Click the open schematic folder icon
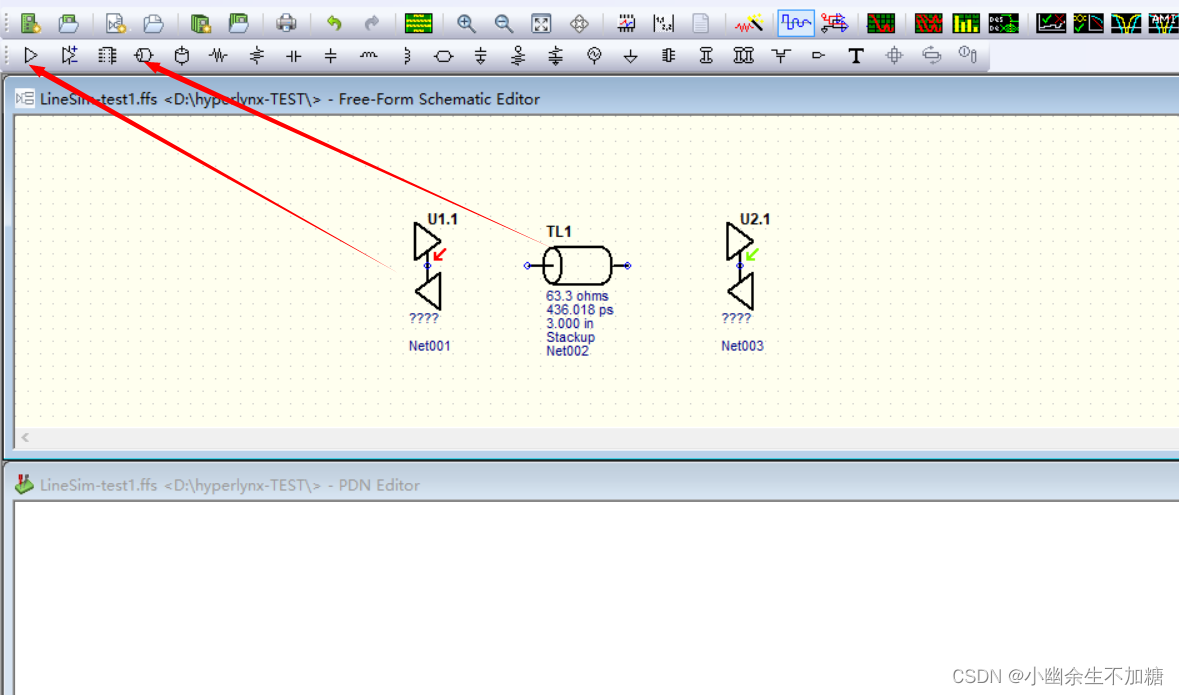The image size is (1179, 695). click(x=153, y=24)
